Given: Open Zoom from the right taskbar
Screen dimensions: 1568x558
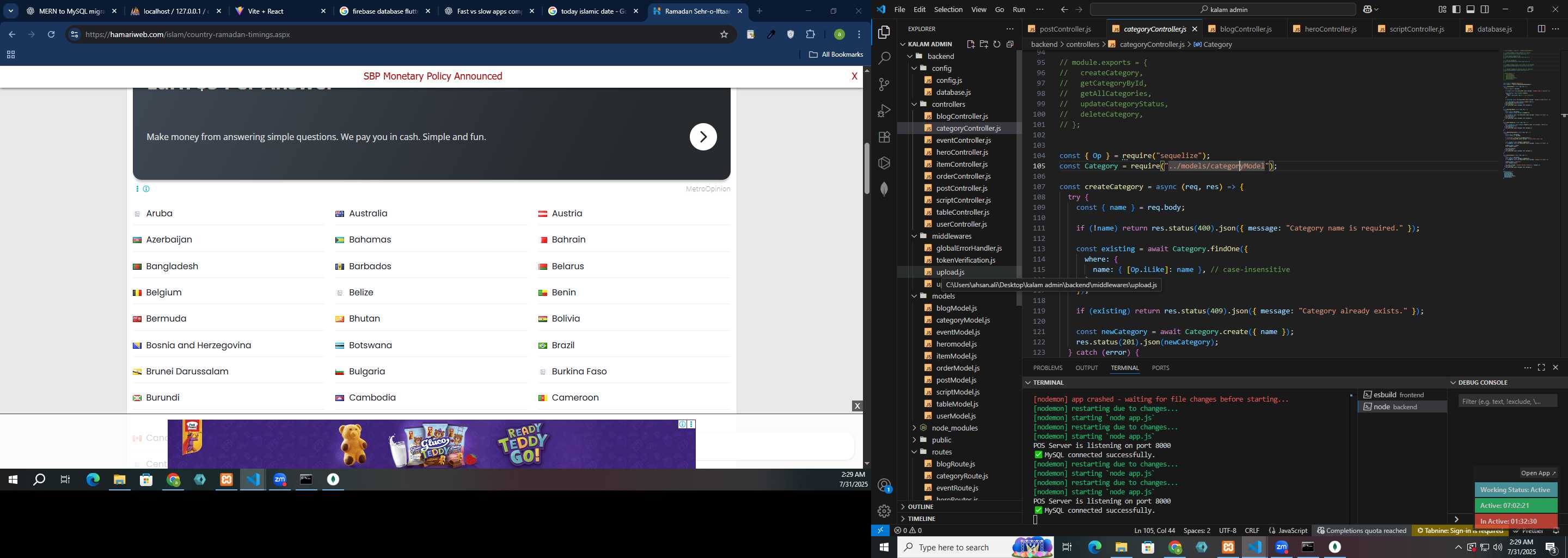Looking at the screenshot, I should tap(1281, 547).
